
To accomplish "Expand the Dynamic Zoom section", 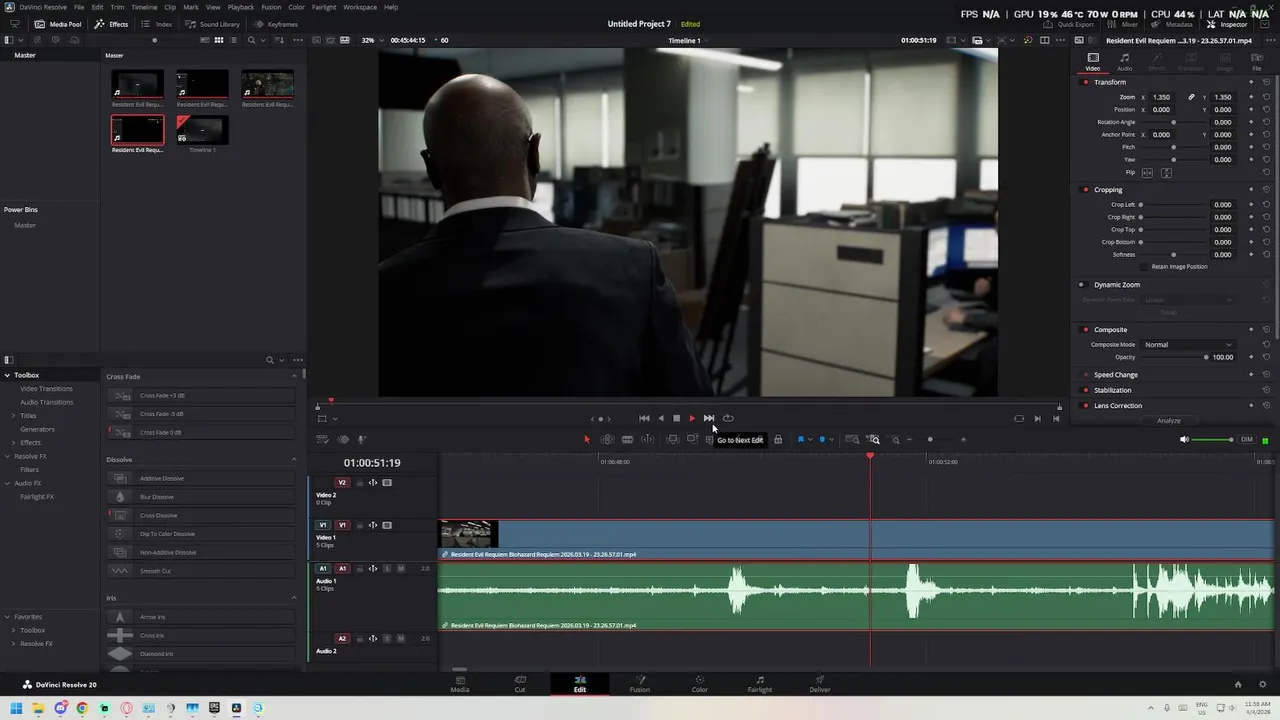I will [1117, 285].
